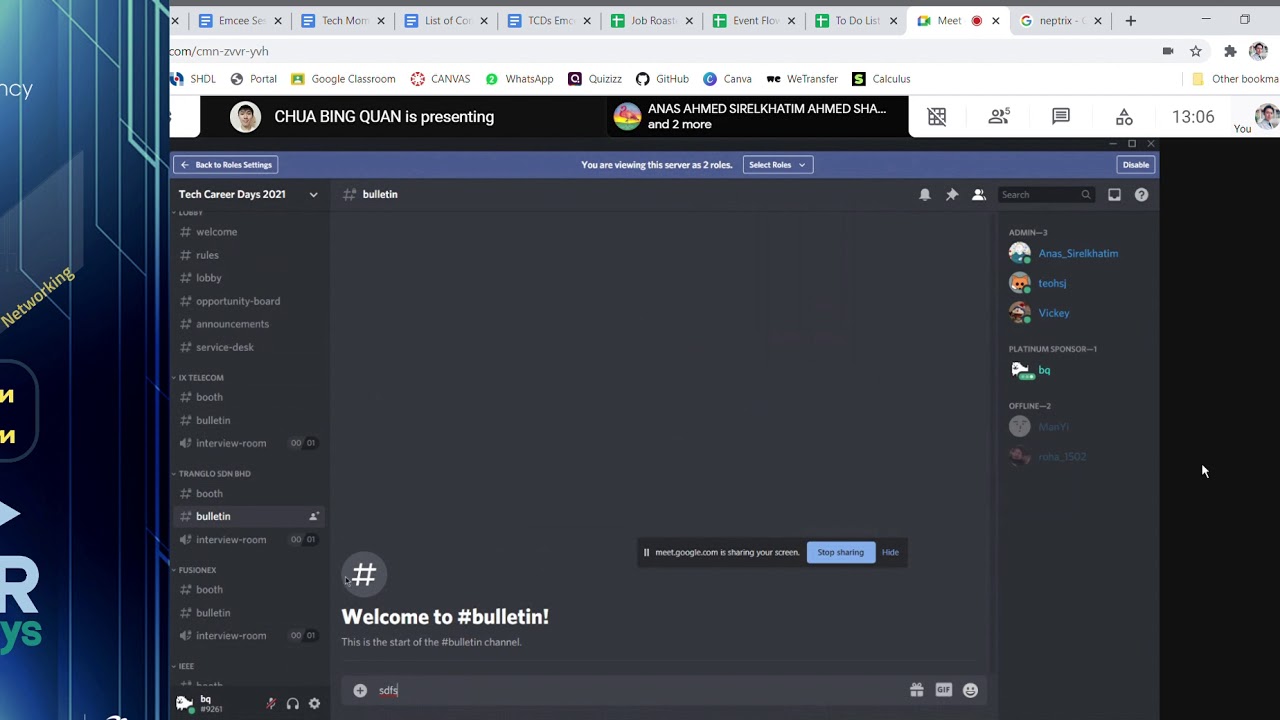Collapse the FUSIONEX category
Viewport: 1280px width, 720px height.
pyautogui.click(x=196, y=570)
